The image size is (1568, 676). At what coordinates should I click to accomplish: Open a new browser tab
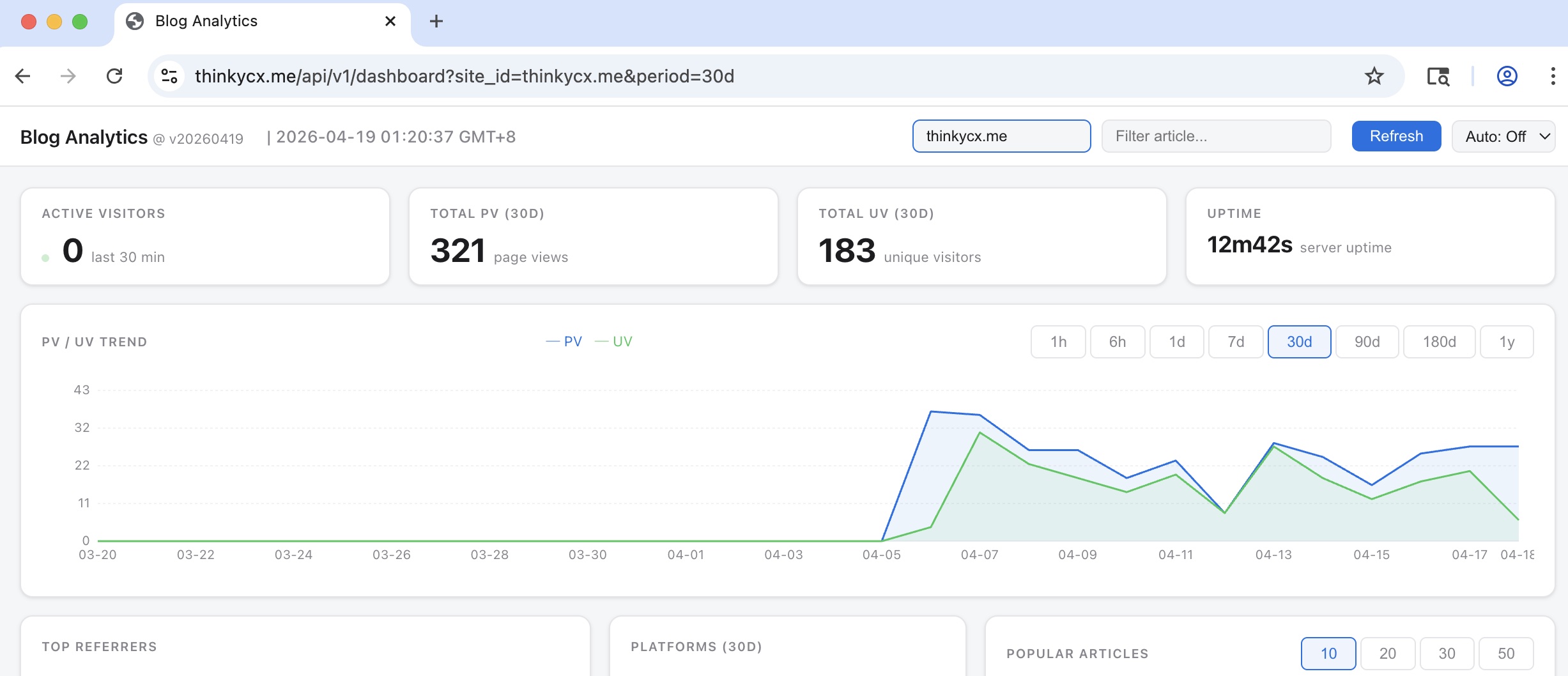point(436,21)
